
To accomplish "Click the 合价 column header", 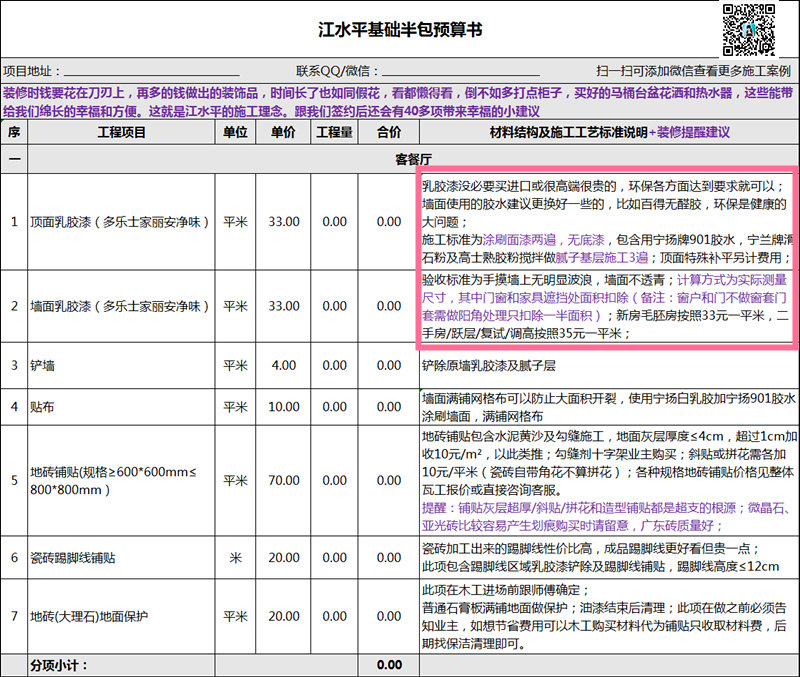I will tap(388, 133).
